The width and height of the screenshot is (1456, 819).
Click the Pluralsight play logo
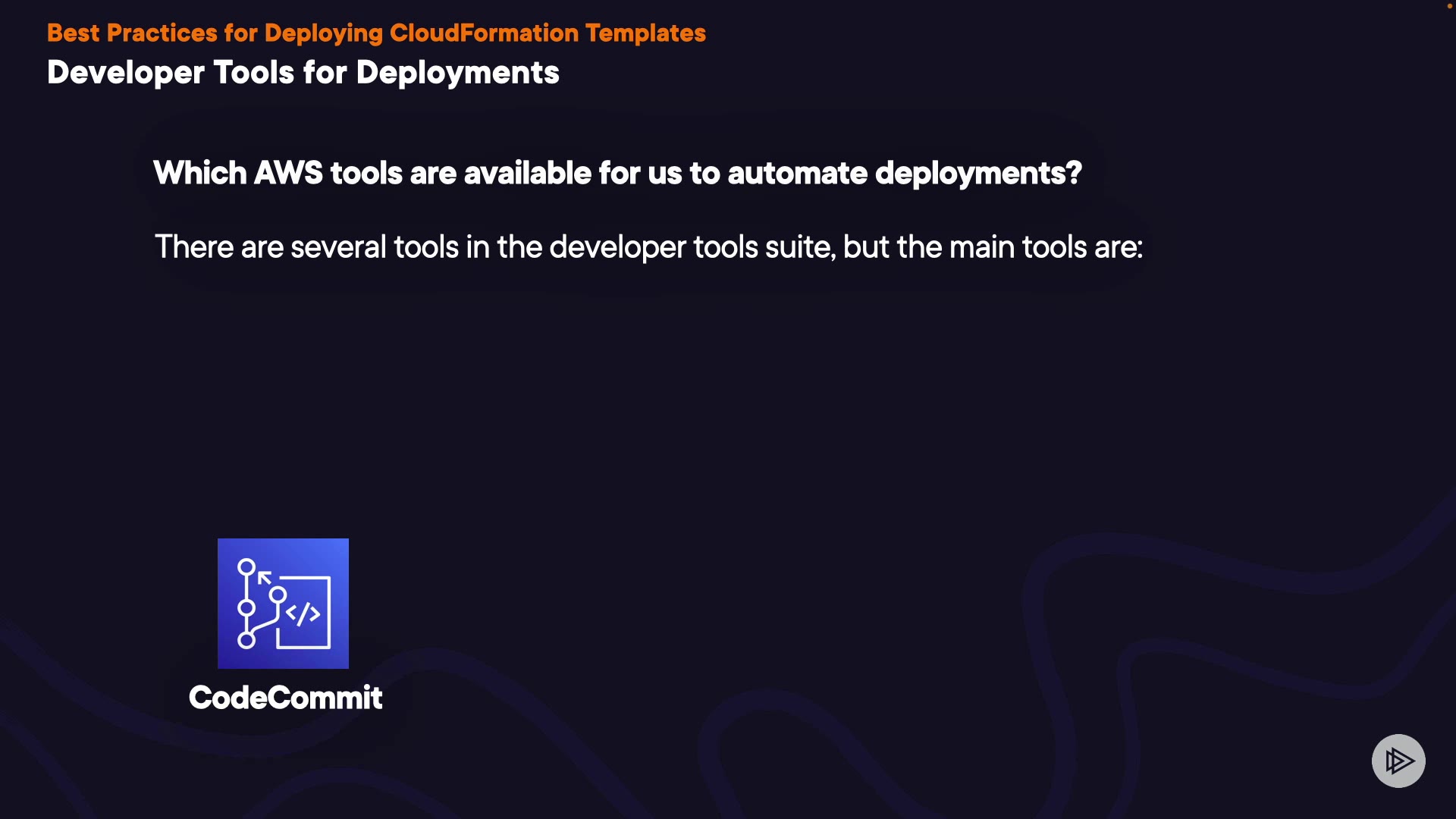click(1398, 761)
